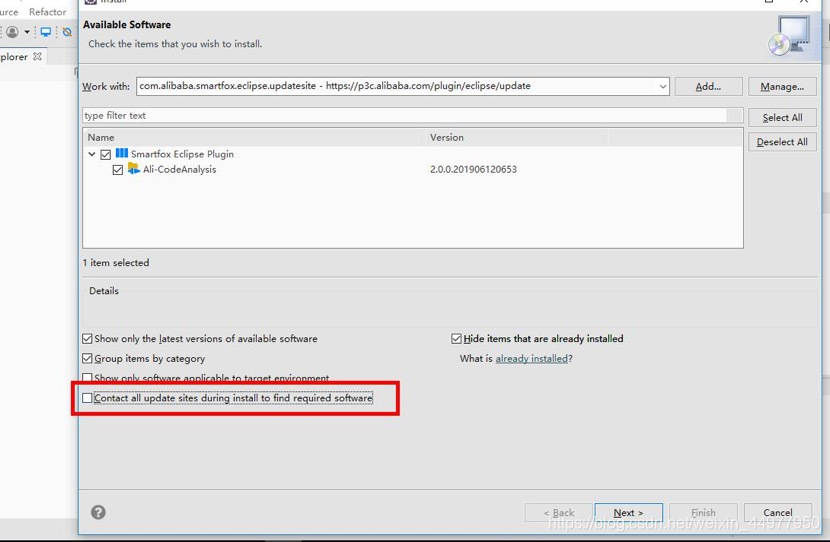Open the Refactor menu in Eclipse
830x542 pixels.
pos(48,12)
